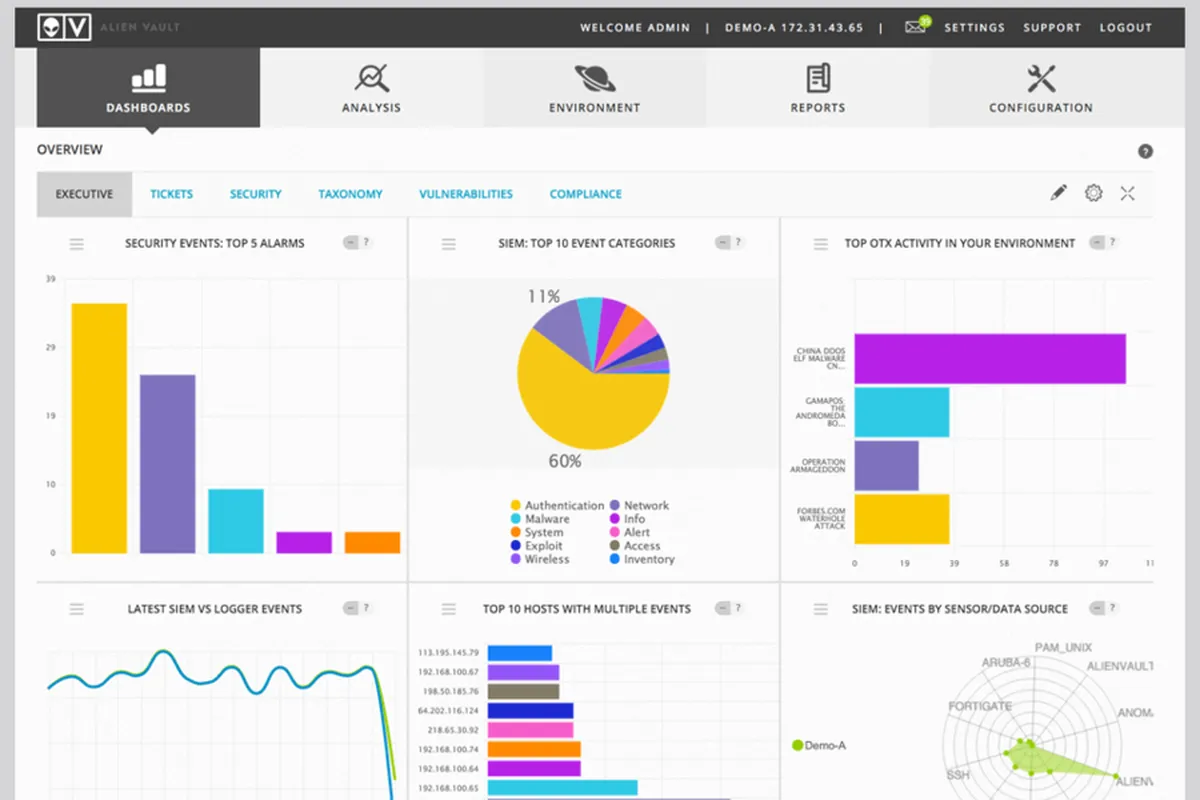The image size is (1200, 800).
Task: Toggle the Exploit legend entry
Action: (x=536, y=546)
